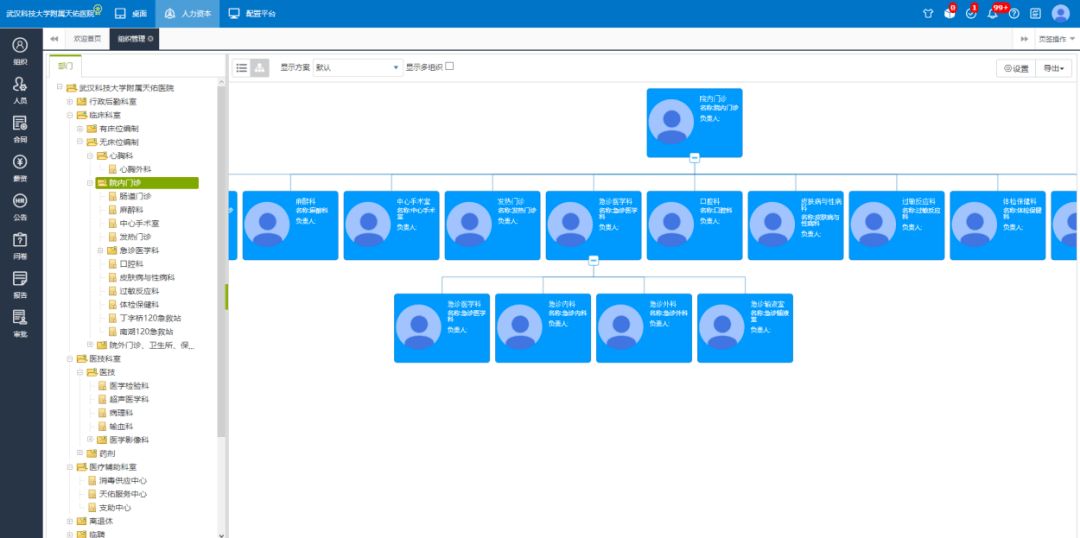
Task: Open the 显示方案 dropdown showing 默认
Action: (x=357, y=68)
